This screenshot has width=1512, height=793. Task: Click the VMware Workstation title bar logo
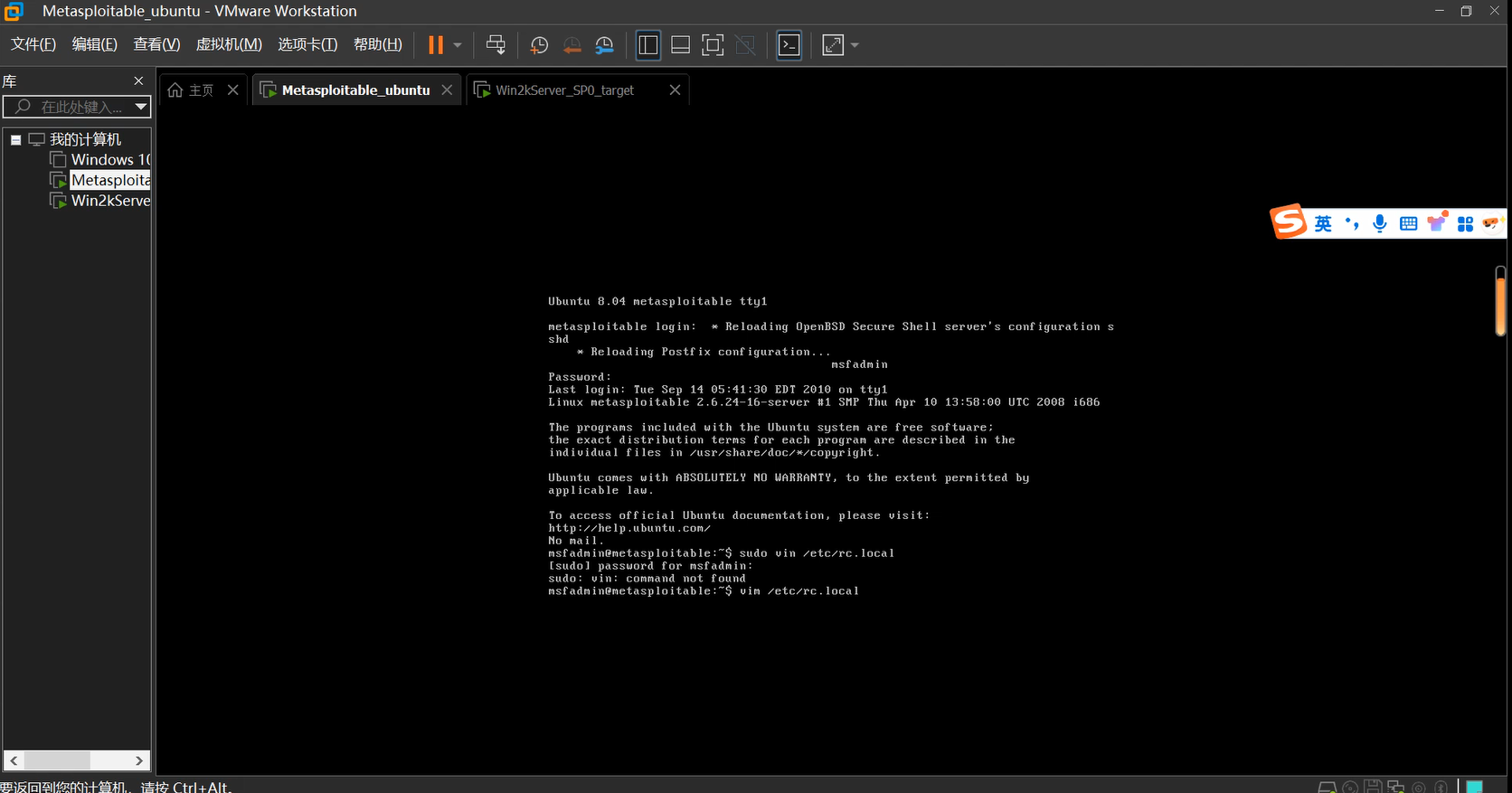(13, 11)
